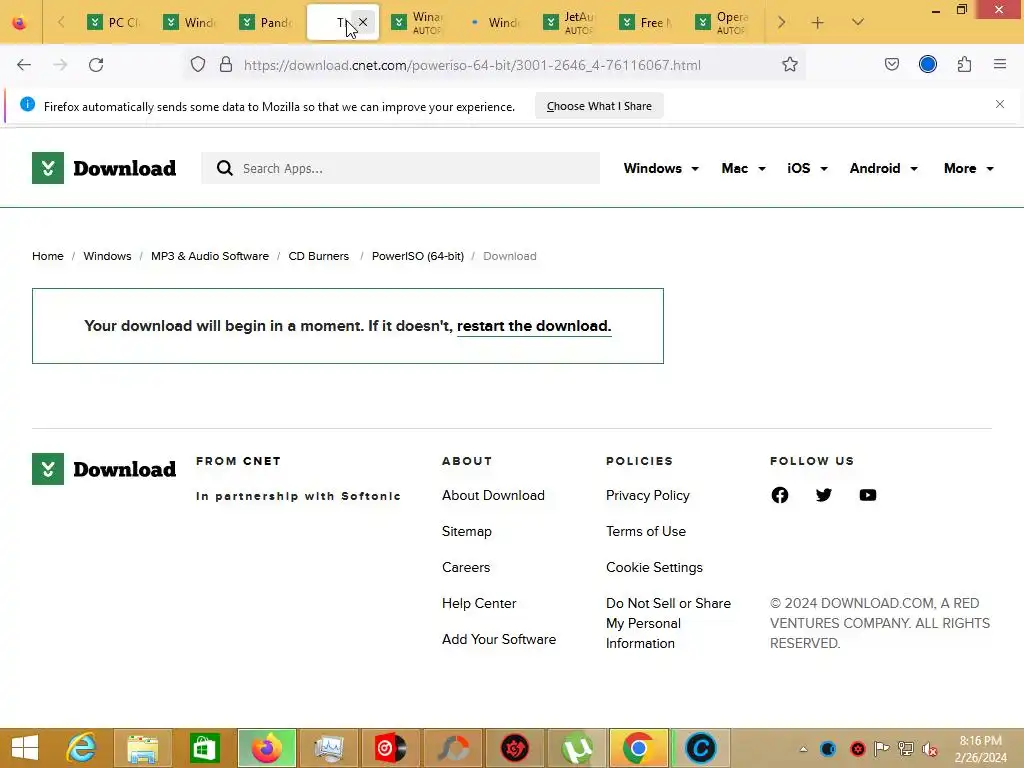1024x768 pixels.
Task: Open the YouTube follow icon
Action: 868,495
